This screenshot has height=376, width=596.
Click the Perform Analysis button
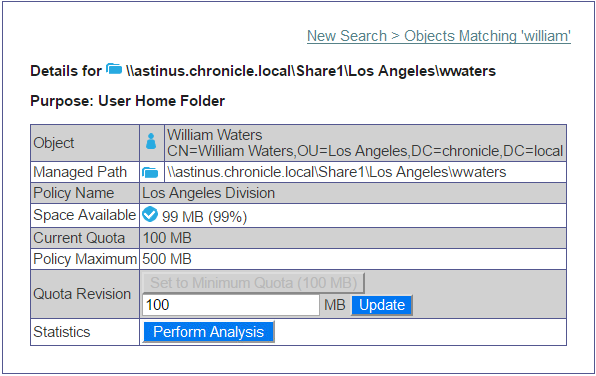[x=208, y=332]
